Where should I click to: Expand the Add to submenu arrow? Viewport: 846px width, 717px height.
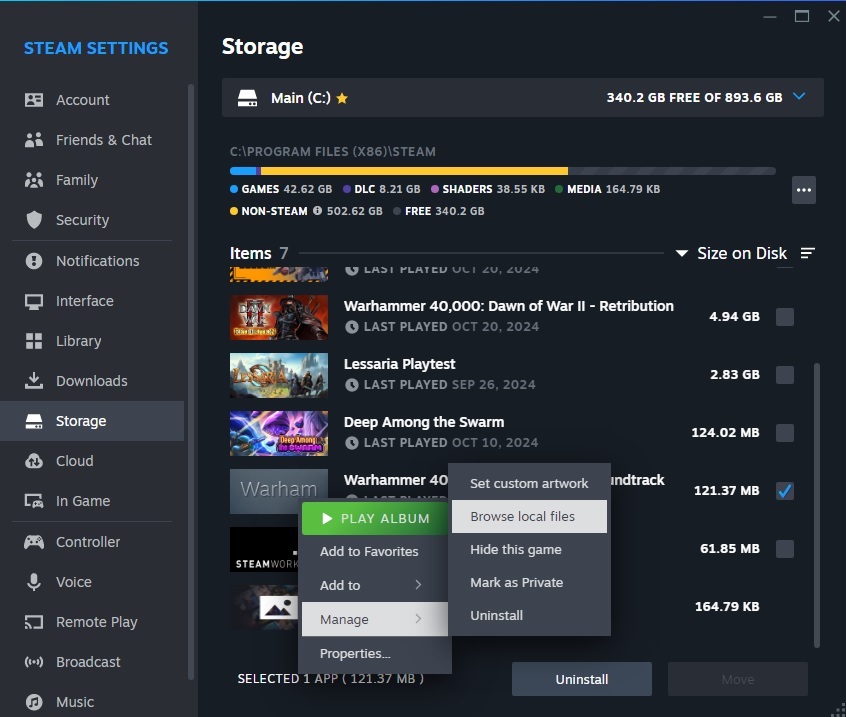coord(418,585)
